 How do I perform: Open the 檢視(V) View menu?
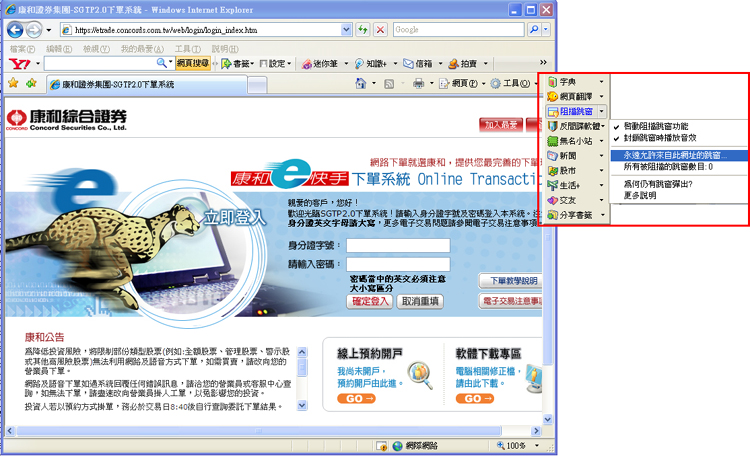(96, 49)
